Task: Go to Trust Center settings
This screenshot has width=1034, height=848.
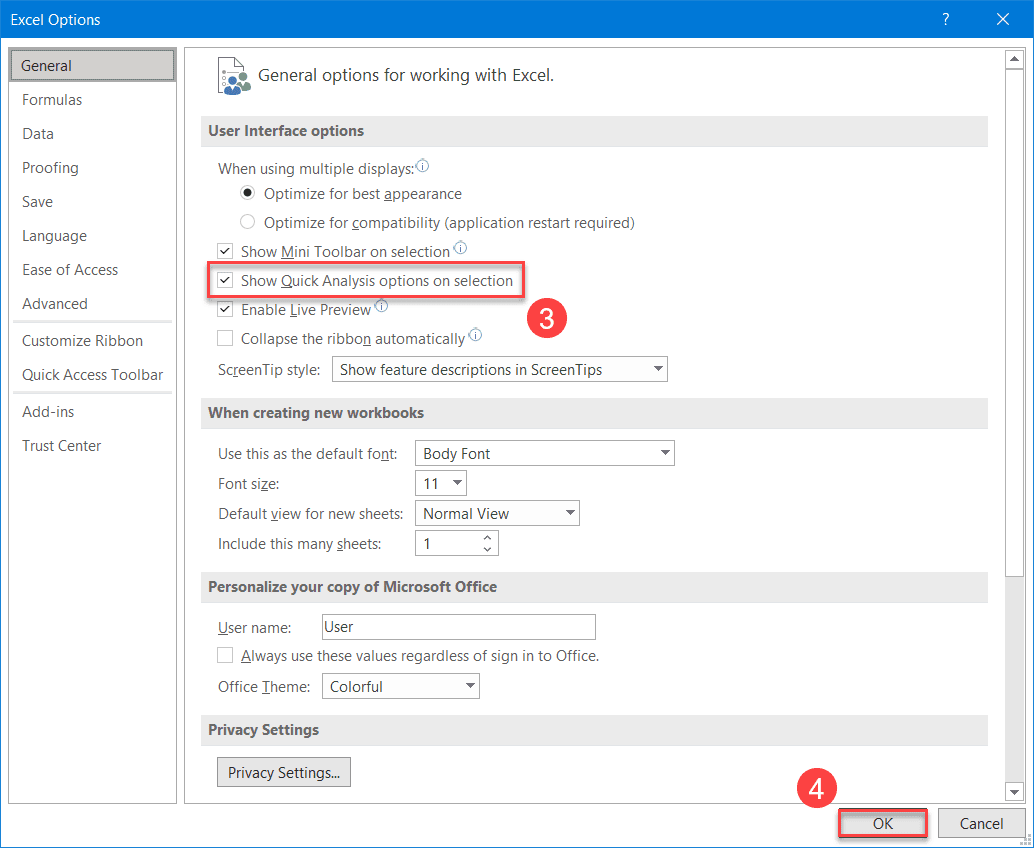Action: click(62, 446)
